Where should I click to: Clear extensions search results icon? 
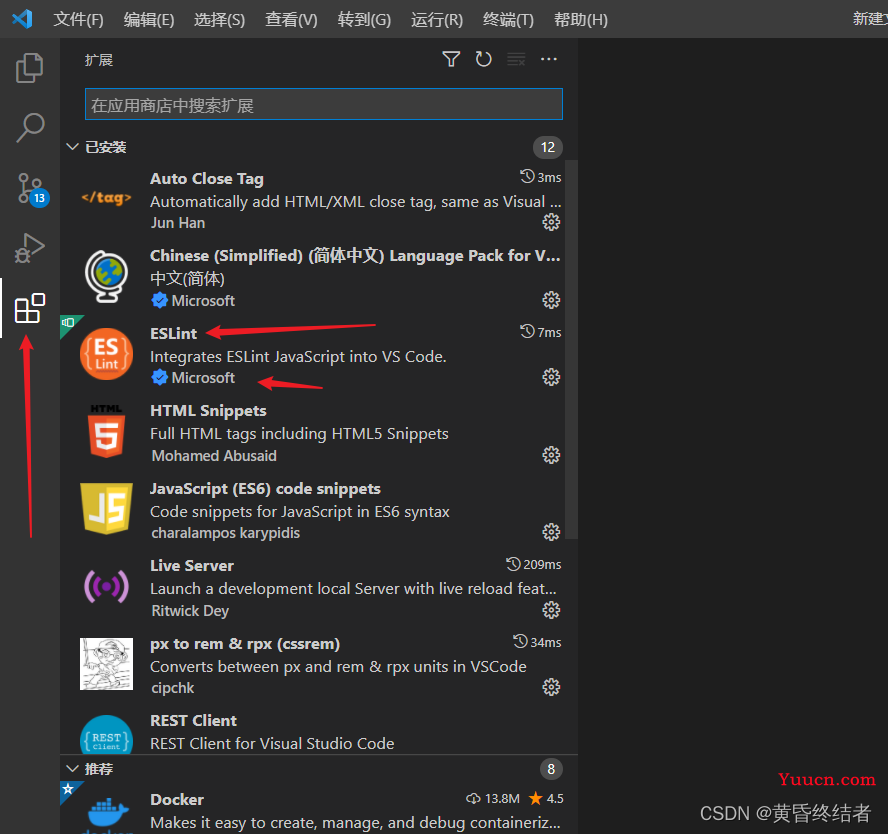tap(516, 59)
